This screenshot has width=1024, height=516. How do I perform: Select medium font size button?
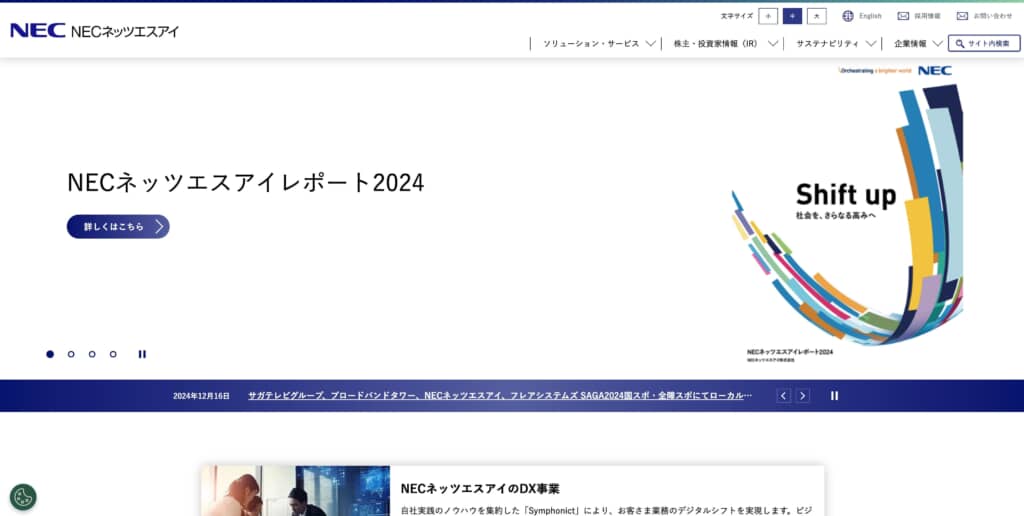pyautogui.click(x=792, y=16)
